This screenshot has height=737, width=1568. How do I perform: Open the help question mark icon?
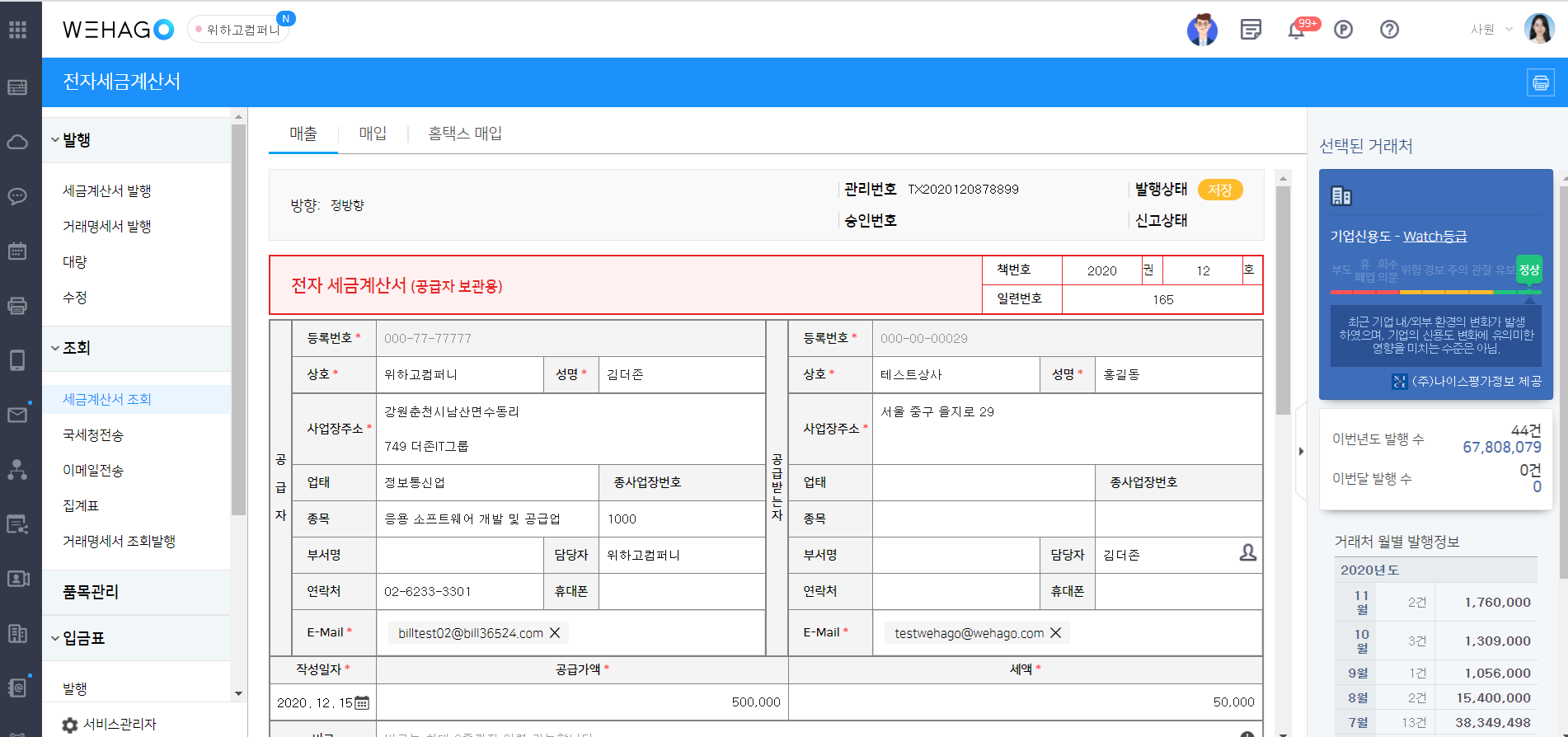point(1389,30)
